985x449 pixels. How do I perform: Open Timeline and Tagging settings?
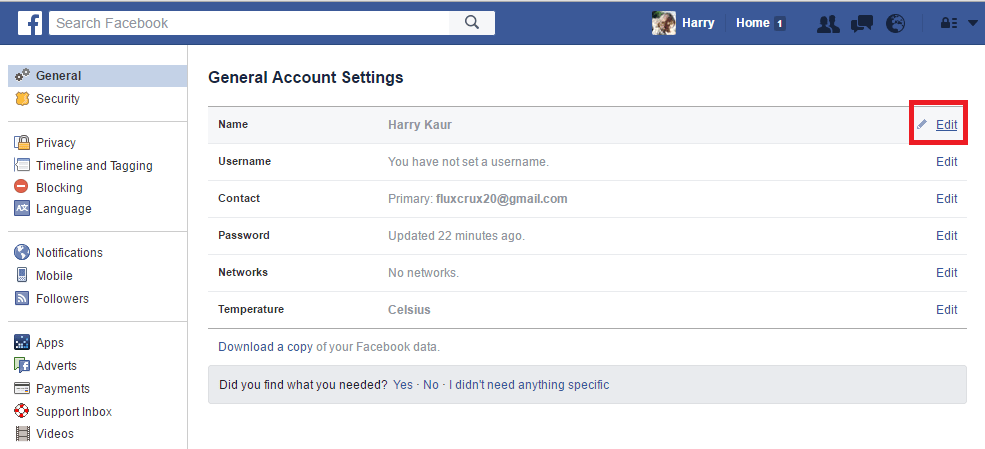pos(94,166)
